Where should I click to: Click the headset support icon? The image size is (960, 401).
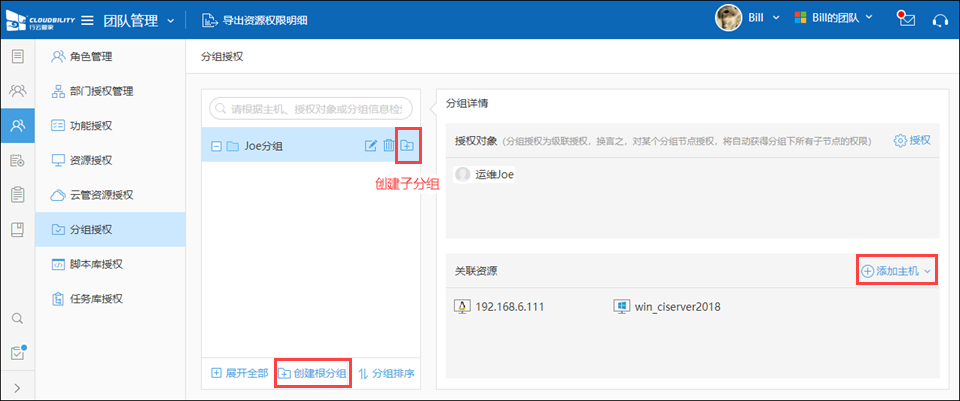(x=940, y=19)
